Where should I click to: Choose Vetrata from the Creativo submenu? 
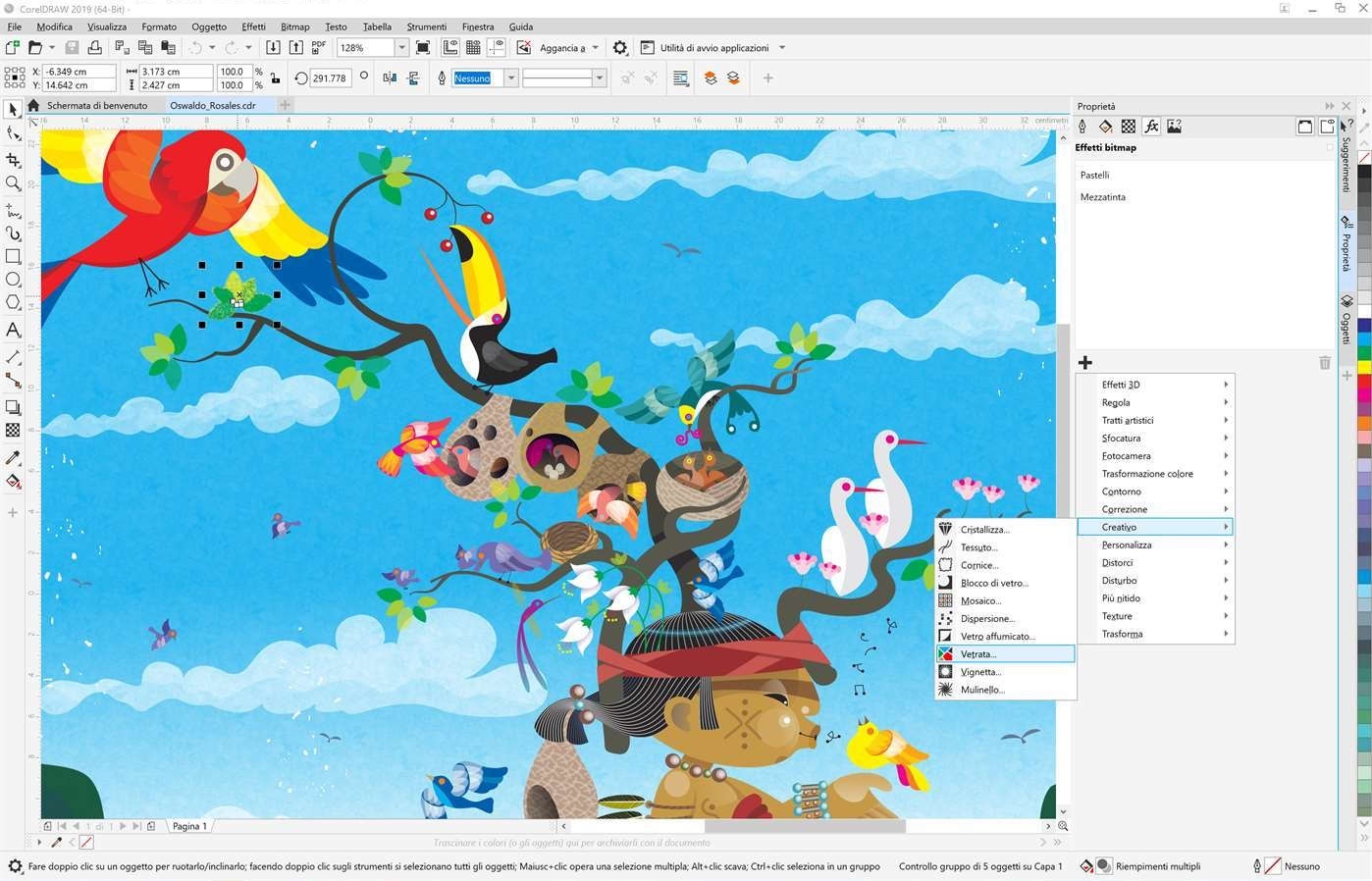coord(978,654)
